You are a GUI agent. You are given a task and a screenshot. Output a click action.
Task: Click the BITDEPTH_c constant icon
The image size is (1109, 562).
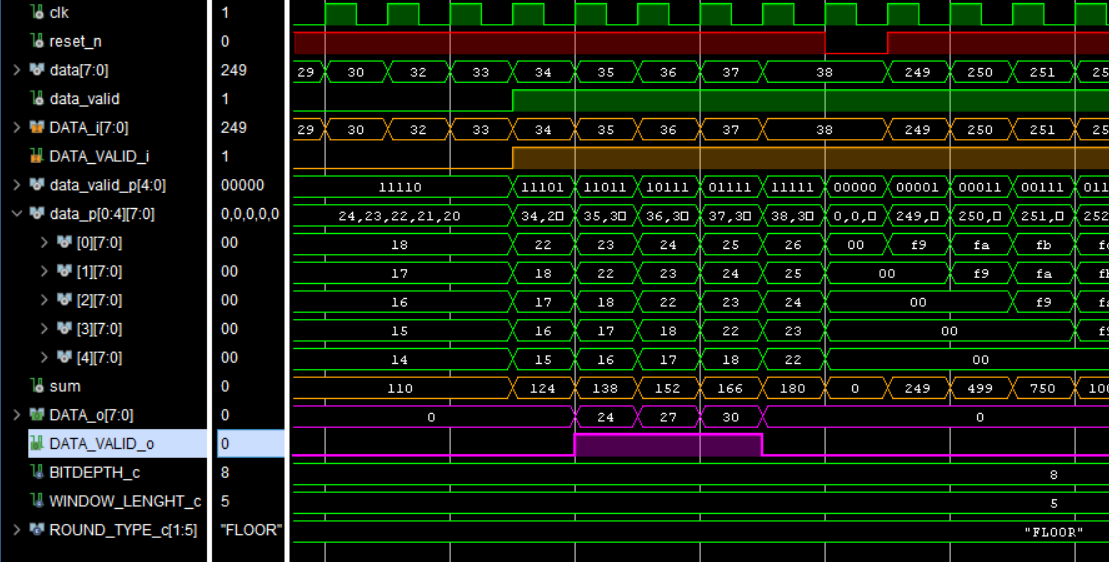pos(37,472)
